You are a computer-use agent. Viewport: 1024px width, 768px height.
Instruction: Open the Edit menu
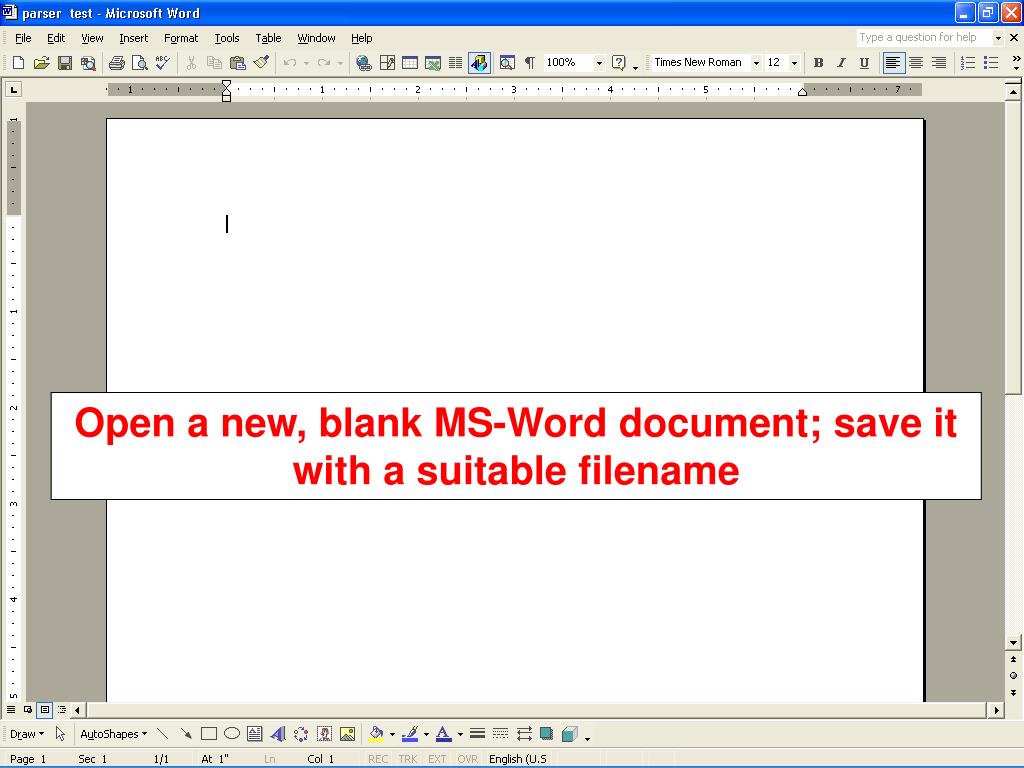tap(56, 38)
